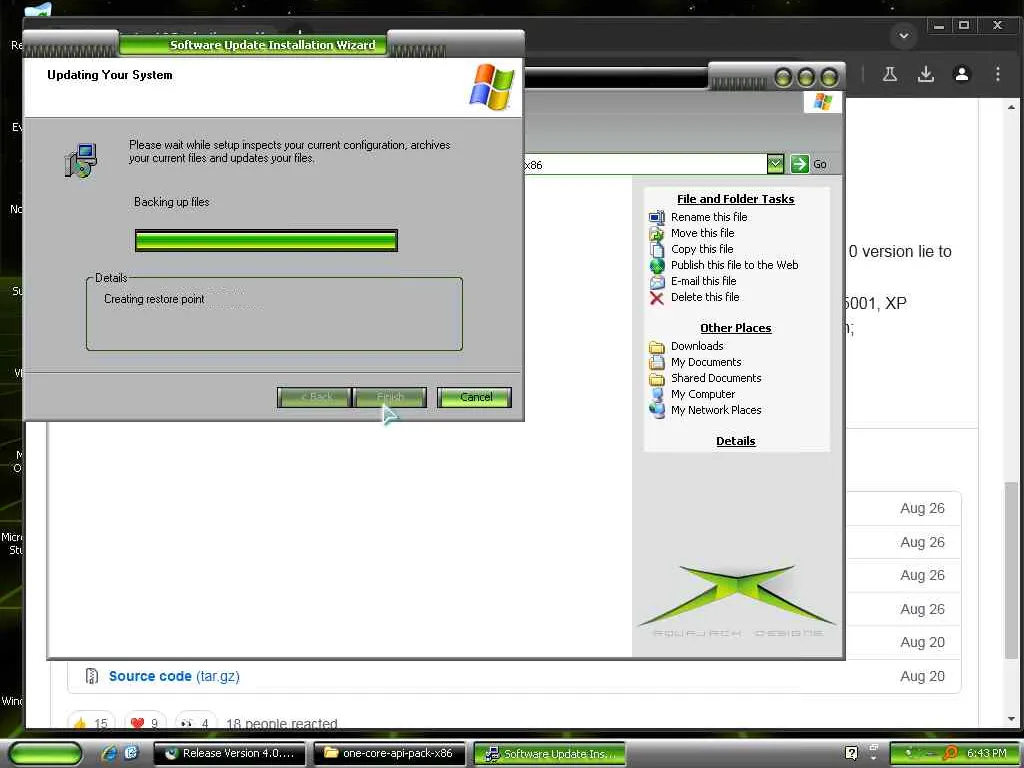Open the browser tab search chevron
1024x768 pixels.
point(904,36)
